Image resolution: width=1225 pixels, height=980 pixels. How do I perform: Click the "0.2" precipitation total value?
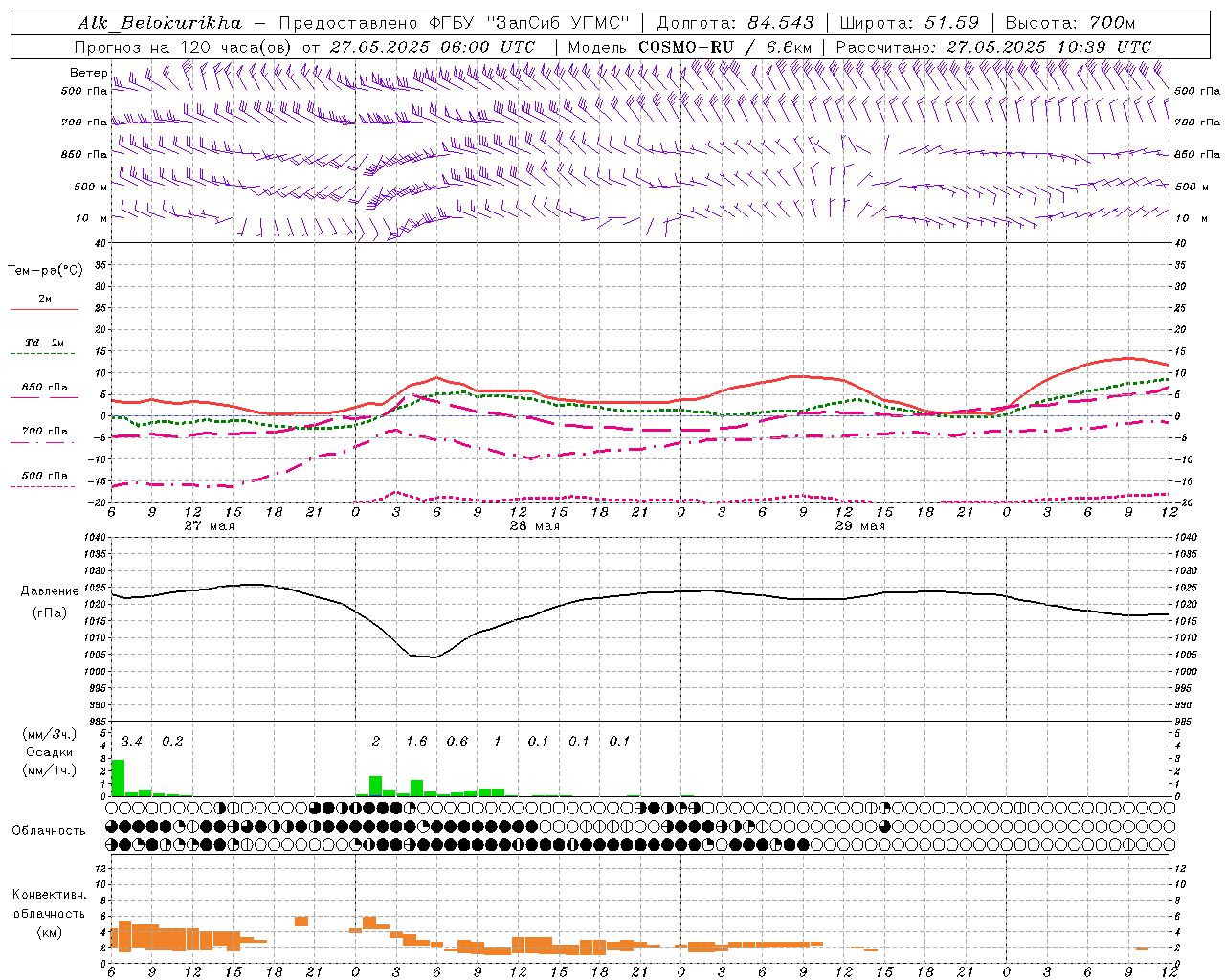click(x=172, y=741)
